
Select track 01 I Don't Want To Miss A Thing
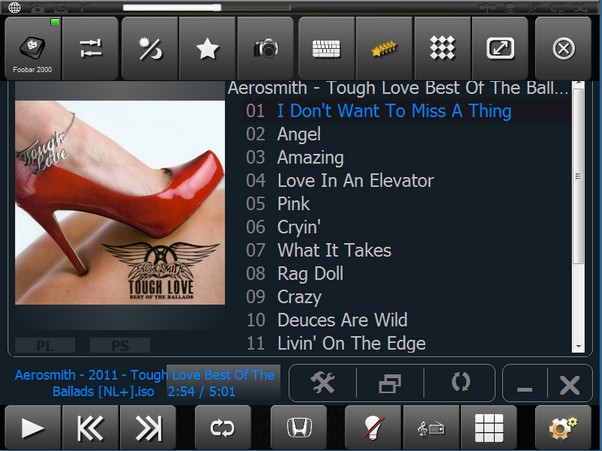407,111
